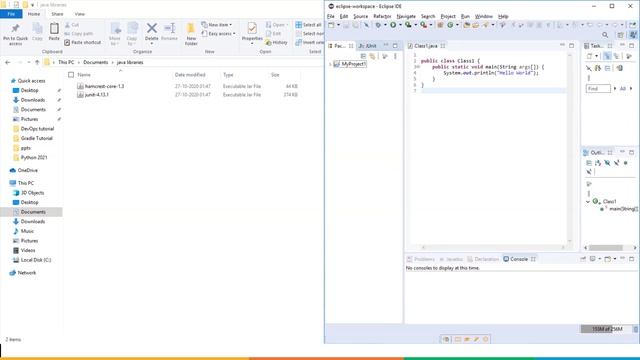Screen dimensions: 640x360
Task: Click the New Java Package icon in Eclipse
Action: click(x=440, y=25)
